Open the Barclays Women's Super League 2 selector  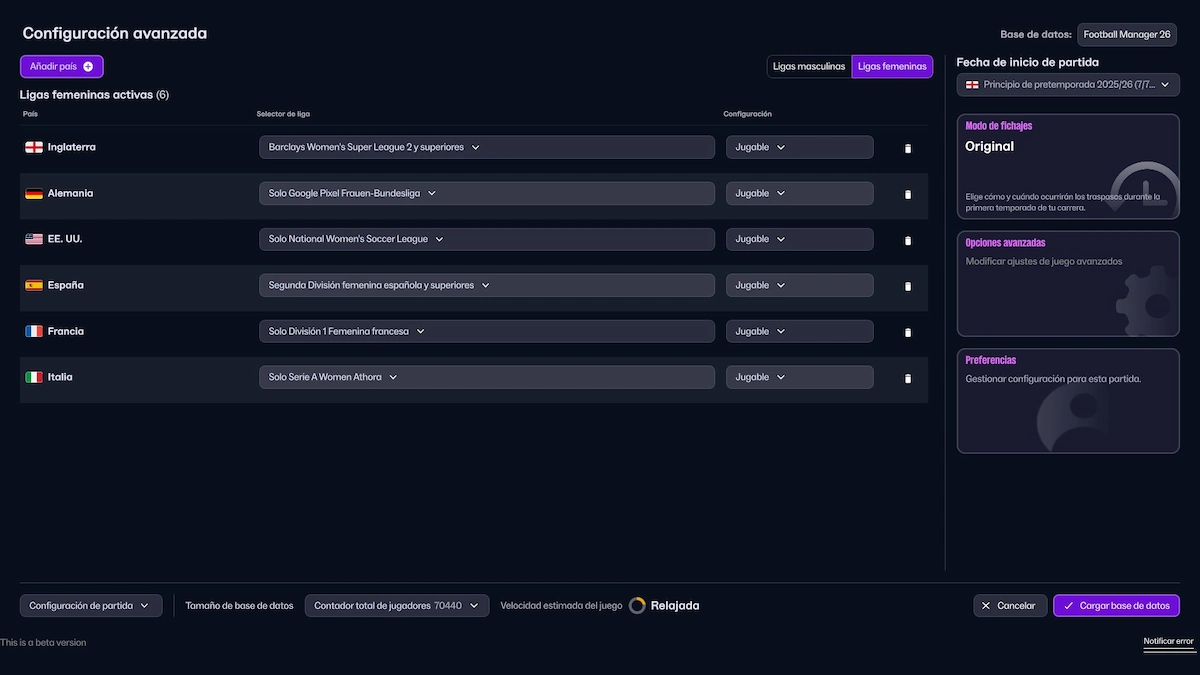[x=487, y=147]
